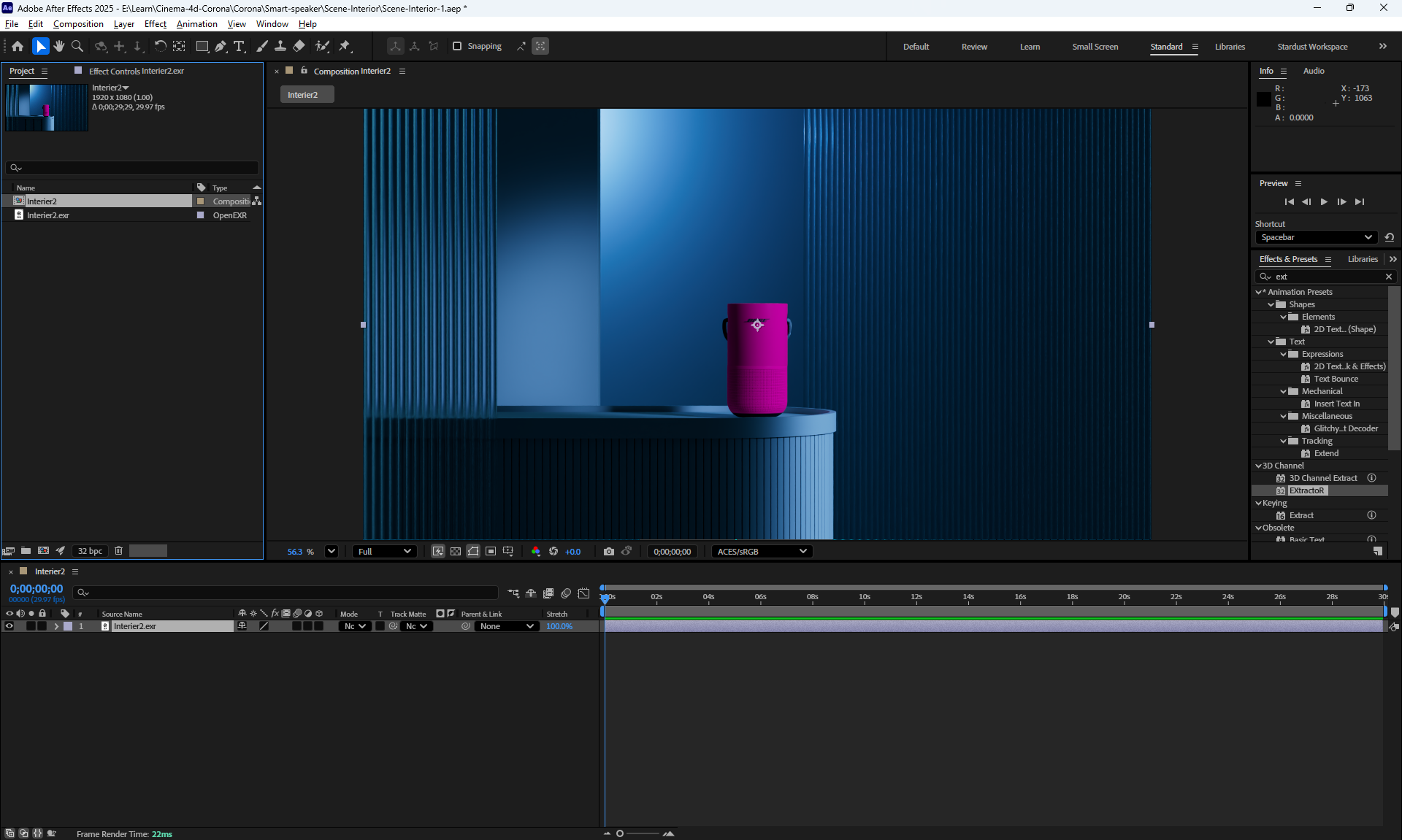The height and width of the screenshot is (840, 1402).
Task: Switch to the Small Screen workspace
Action: (x=1095, y=47)
